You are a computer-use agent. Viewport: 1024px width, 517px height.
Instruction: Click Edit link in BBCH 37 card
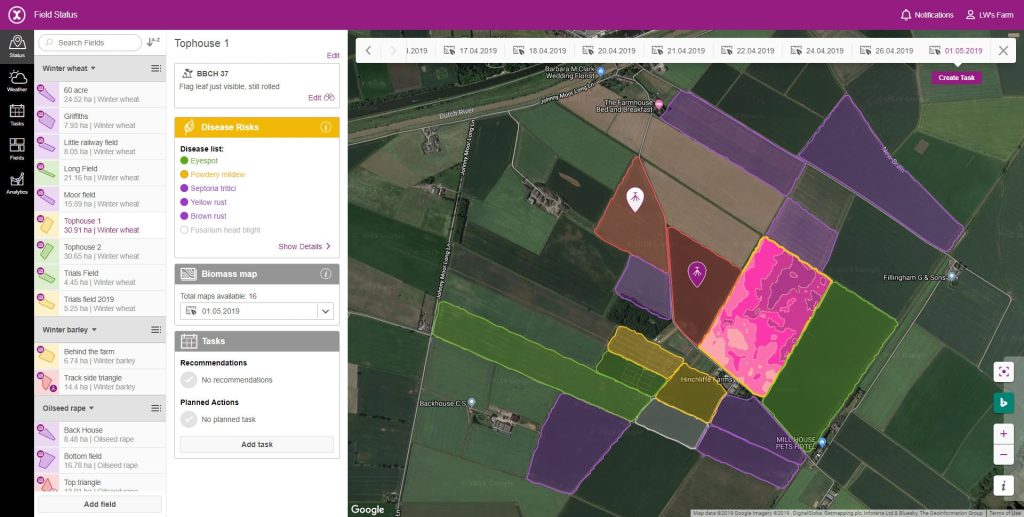point(314,97)
